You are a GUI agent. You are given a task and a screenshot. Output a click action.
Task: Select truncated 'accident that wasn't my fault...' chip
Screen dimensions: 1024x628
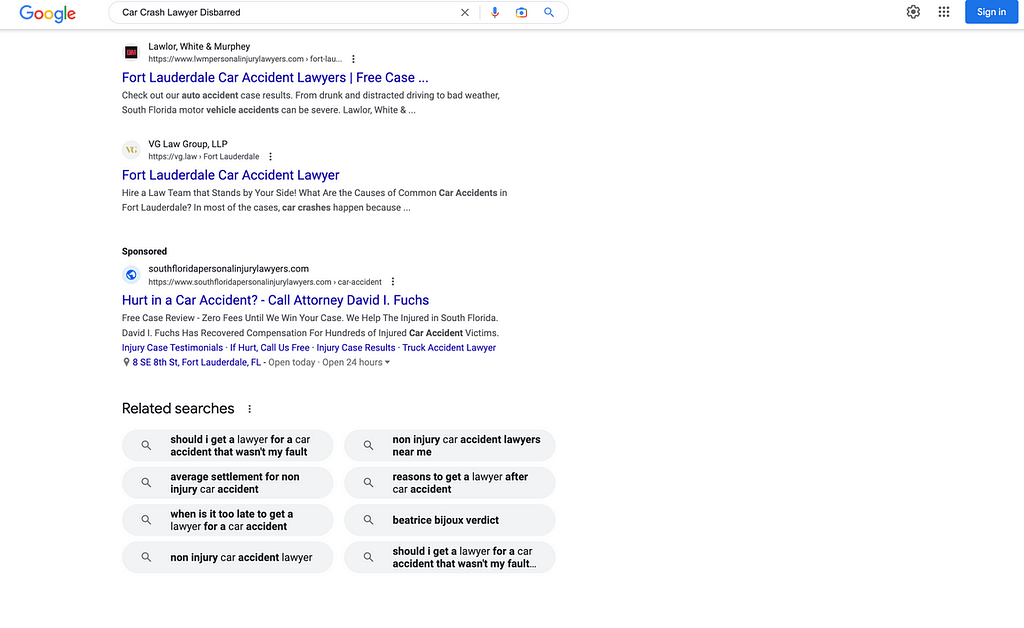449,557
